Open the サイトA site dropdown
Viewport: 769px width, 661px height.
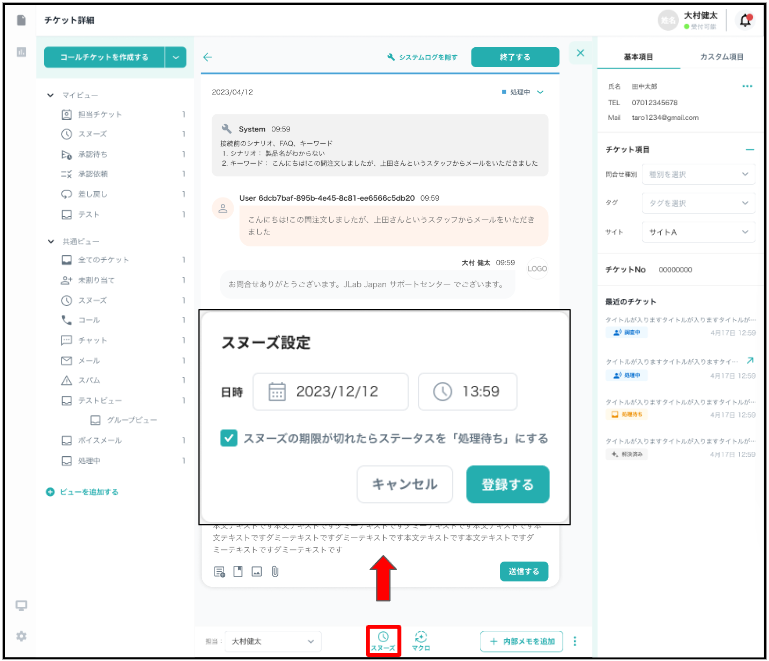(698, 232)
